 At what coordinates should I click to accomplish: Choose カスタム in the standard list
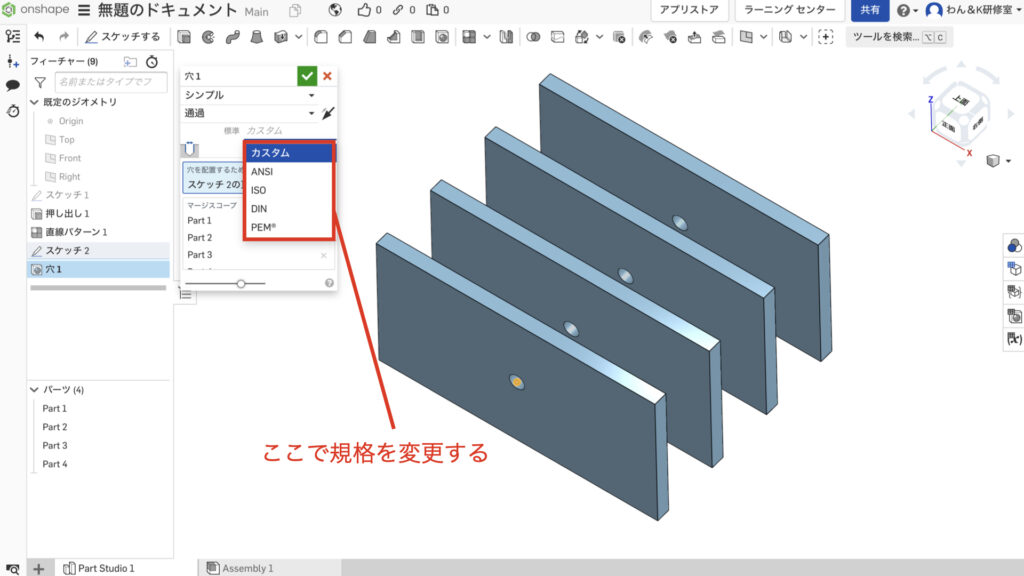click(289, 152)
